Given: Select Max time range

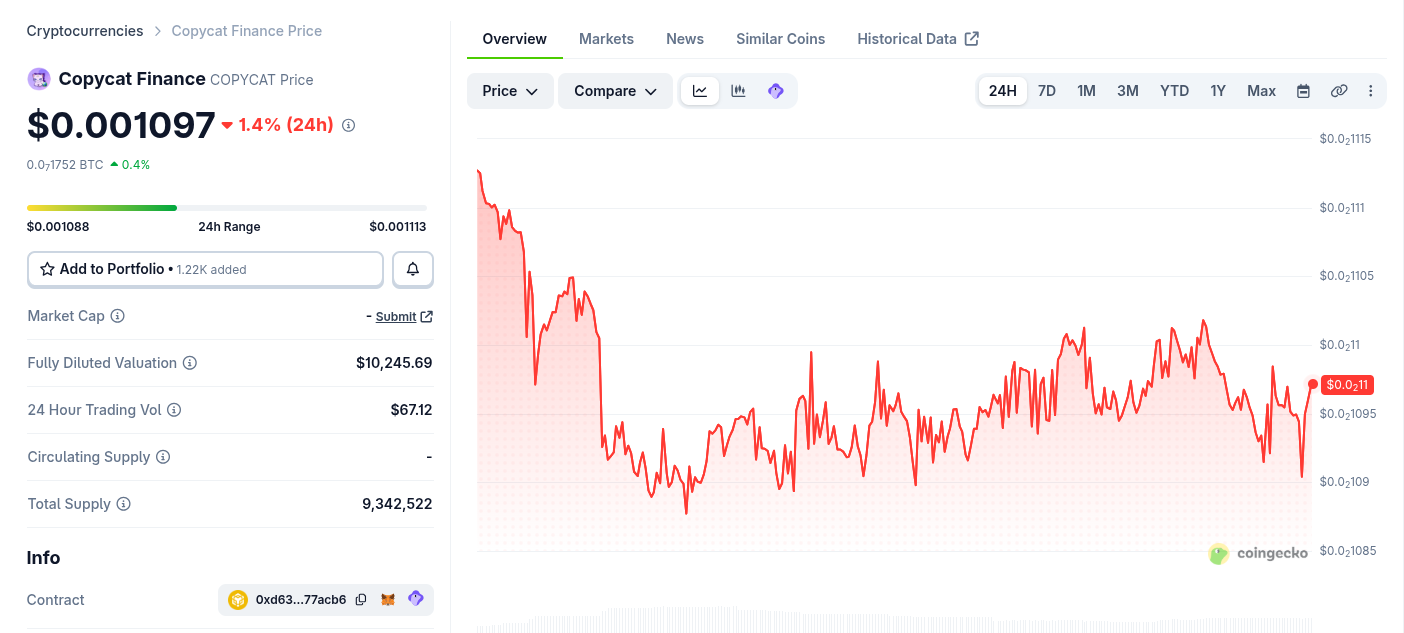Looking at the screenshot, I should click(x=1261, y=91).
